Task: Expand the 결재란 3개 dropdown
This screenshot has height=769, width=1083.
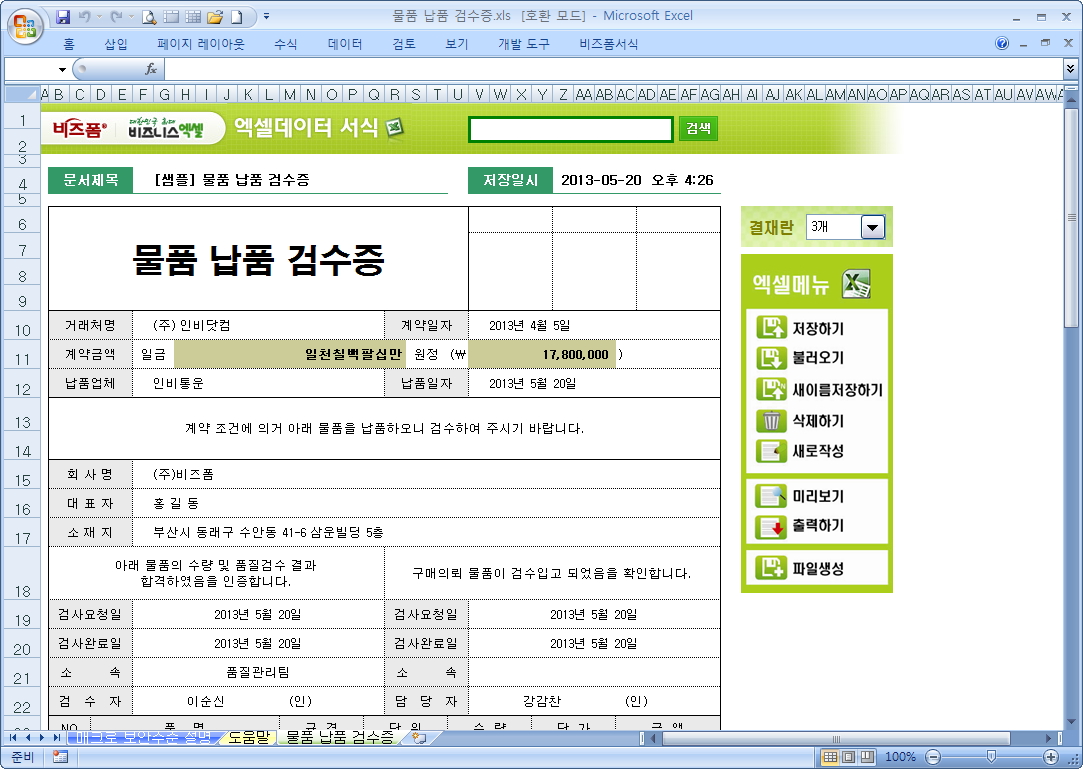Action: pyautogui.click(x=873, y=228)
